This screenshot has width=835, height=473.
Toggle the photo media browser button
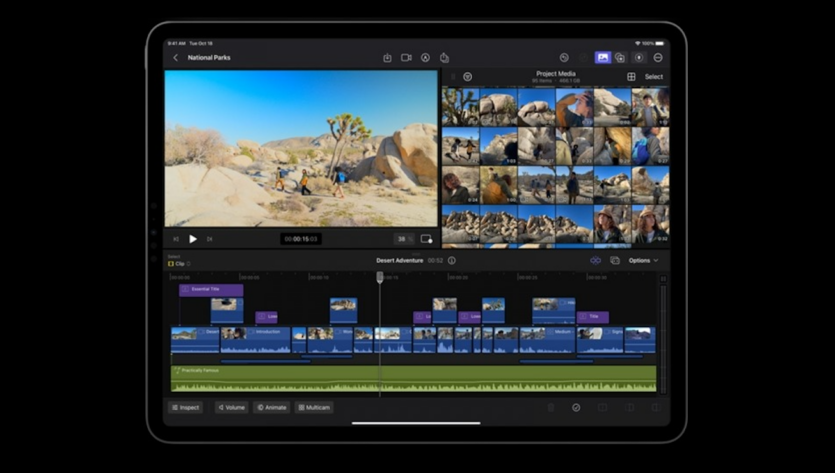coord(602,58)
